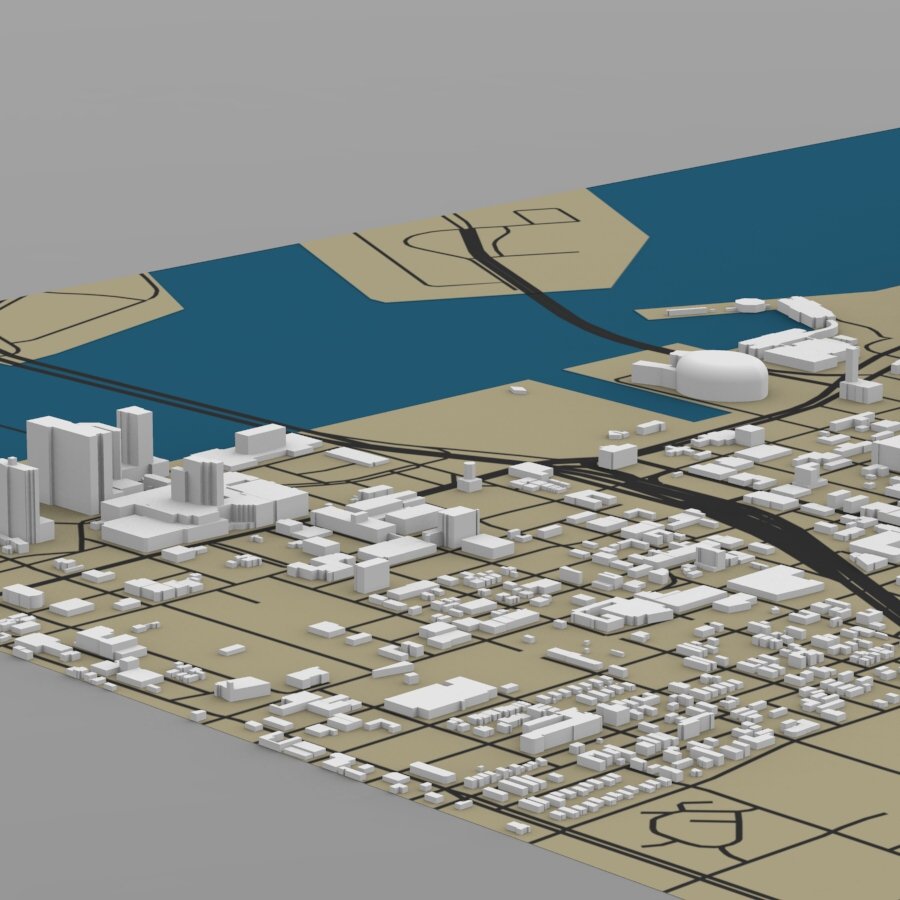This screenshot has width=900, height=900.
Task: Select the small cylindrical building on the pier
Action: [x=750, y=305]
